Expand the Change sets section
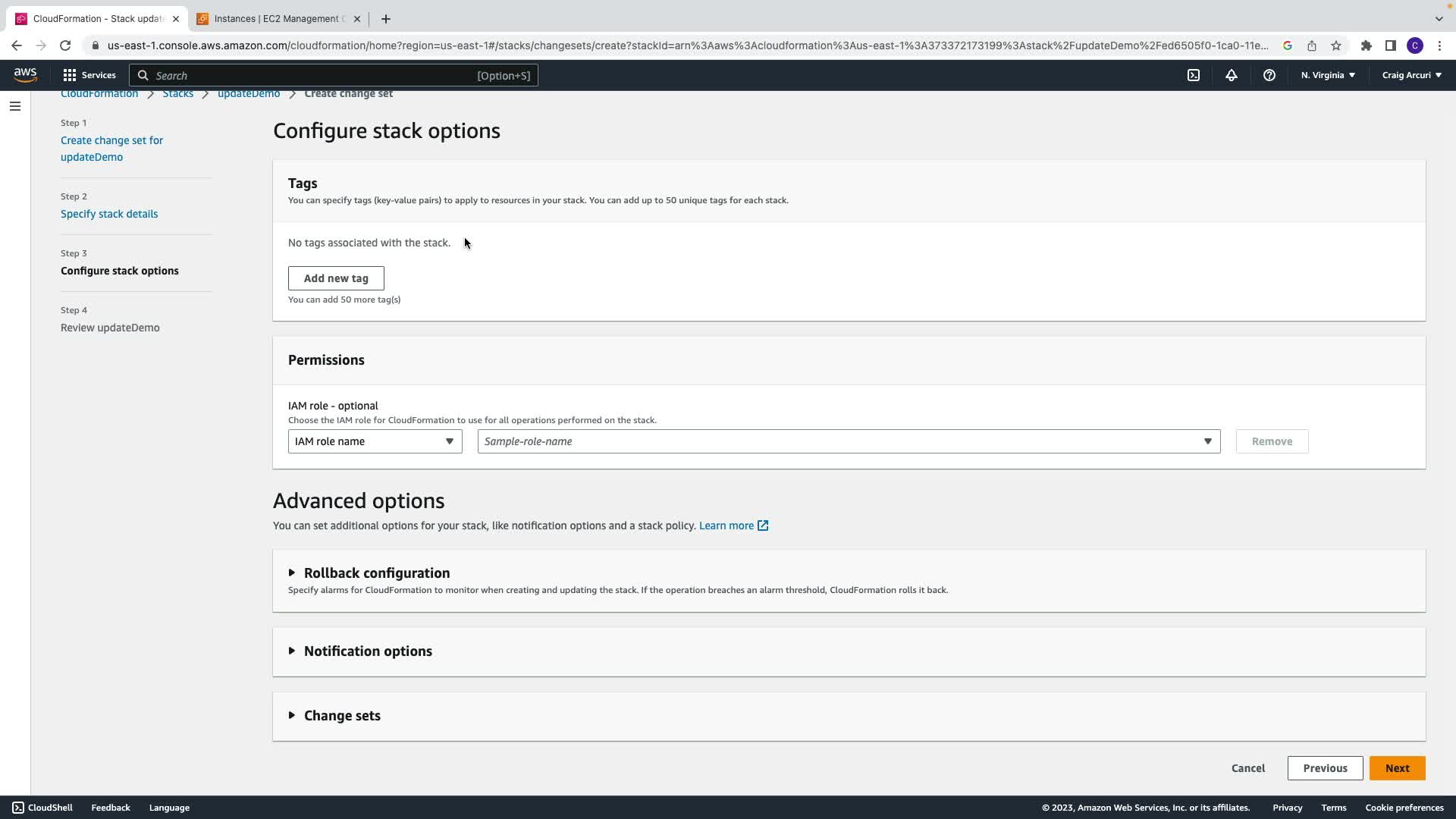Viewport: 1456px width, 819px height. pyautogui.click(x=341, y=715)
